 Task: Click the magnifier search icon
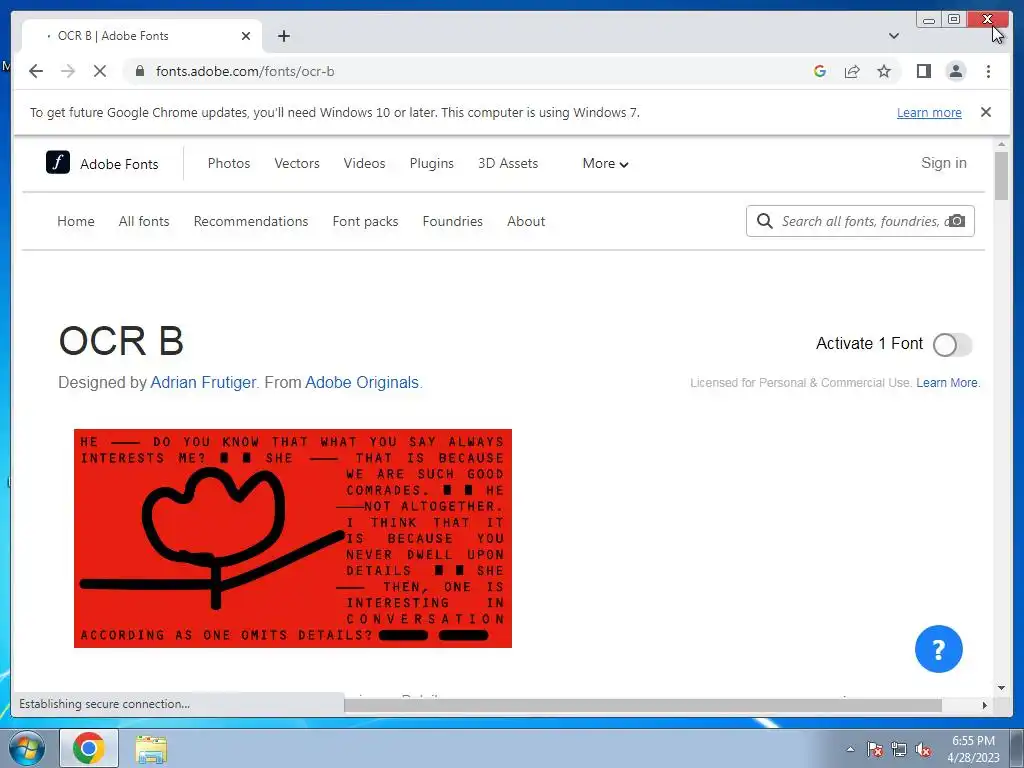(x=764, y=221)
